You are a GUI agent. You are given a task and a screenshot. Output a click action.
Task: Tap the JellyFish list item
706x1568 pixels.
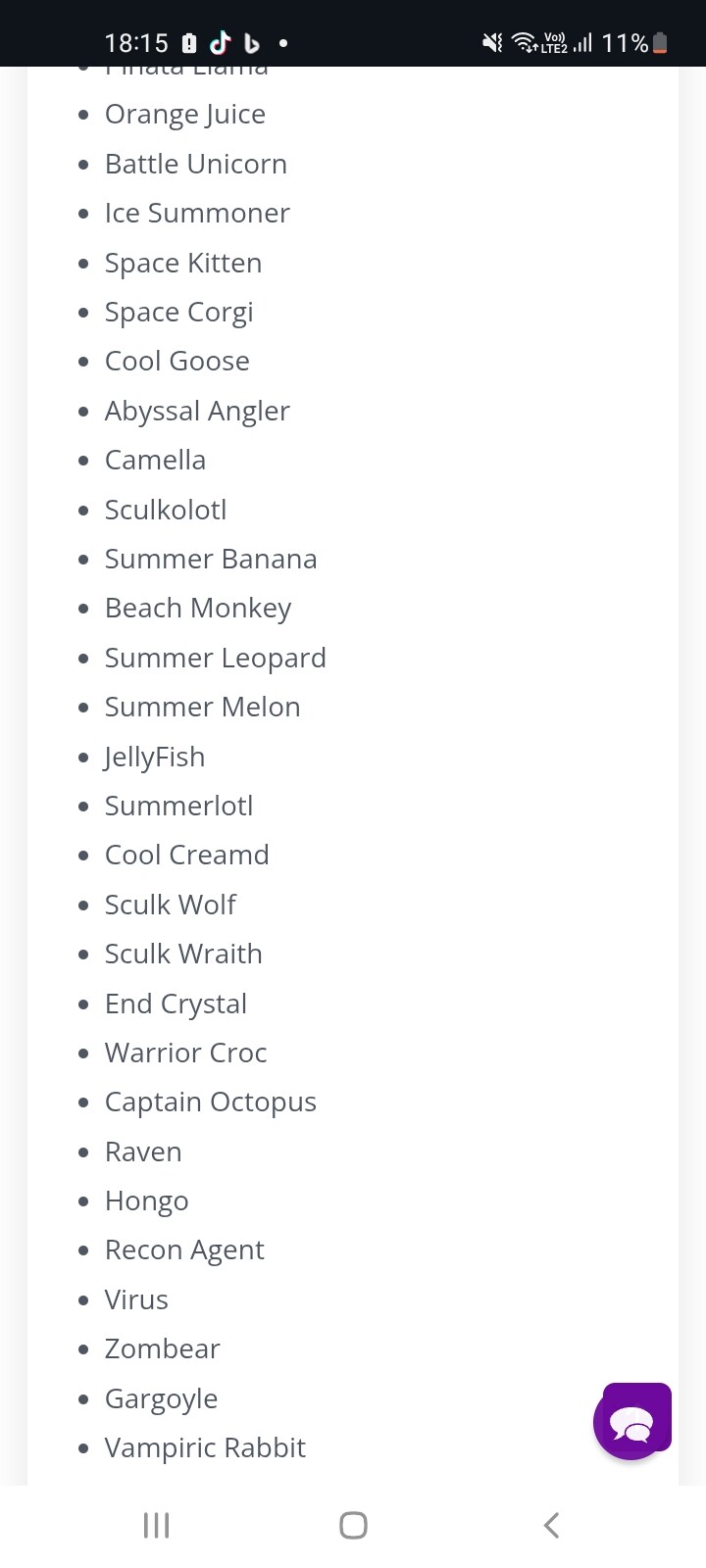155,758
